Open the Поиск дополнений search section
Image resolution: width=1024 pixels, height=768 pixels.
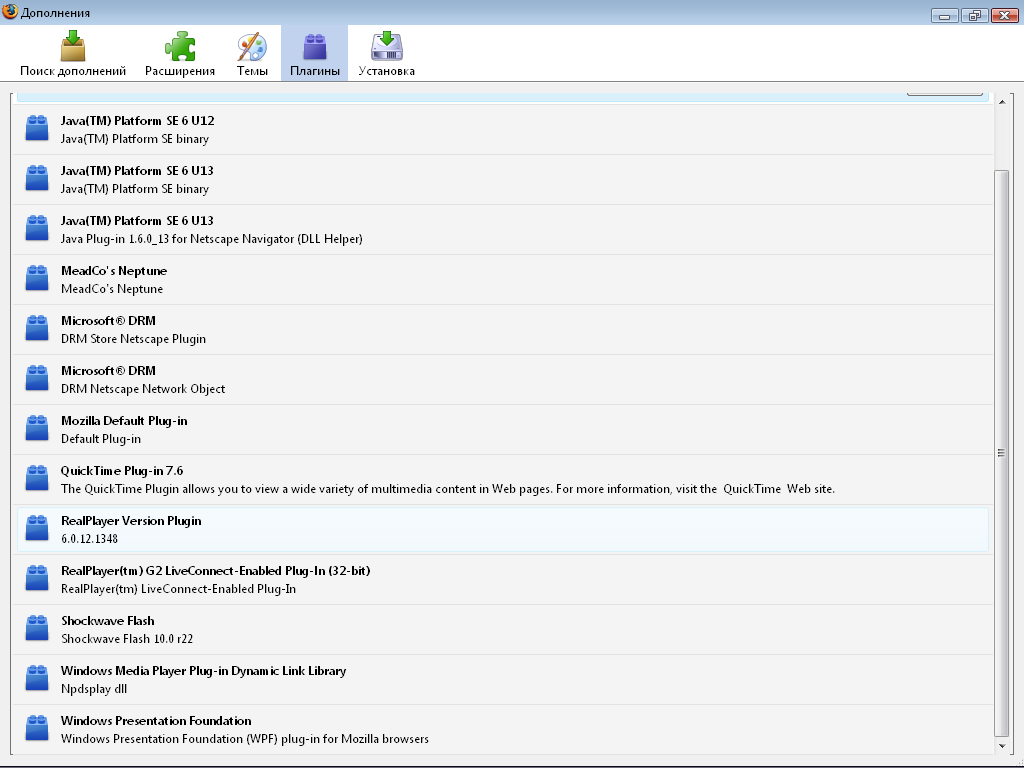[x=72, y=54]
